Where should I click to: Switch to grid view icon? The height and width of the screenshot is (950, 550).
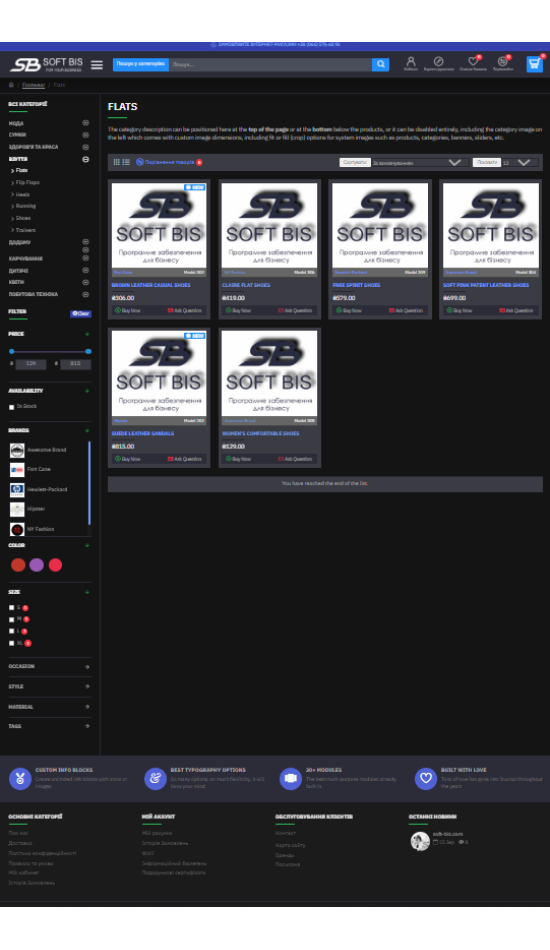[117, 162]
